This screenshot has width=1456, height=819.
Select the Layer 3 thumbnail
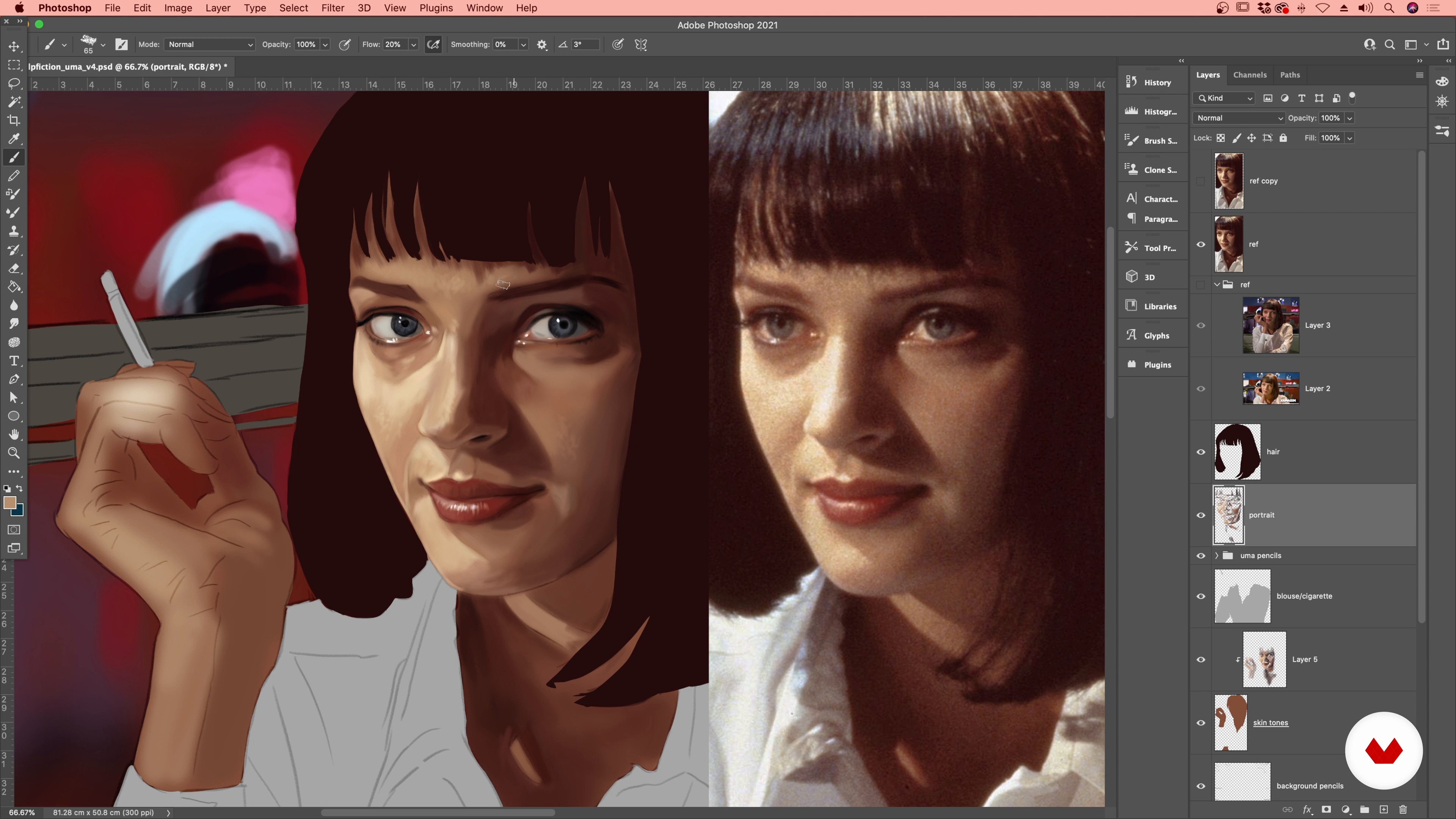point(1271,326)
